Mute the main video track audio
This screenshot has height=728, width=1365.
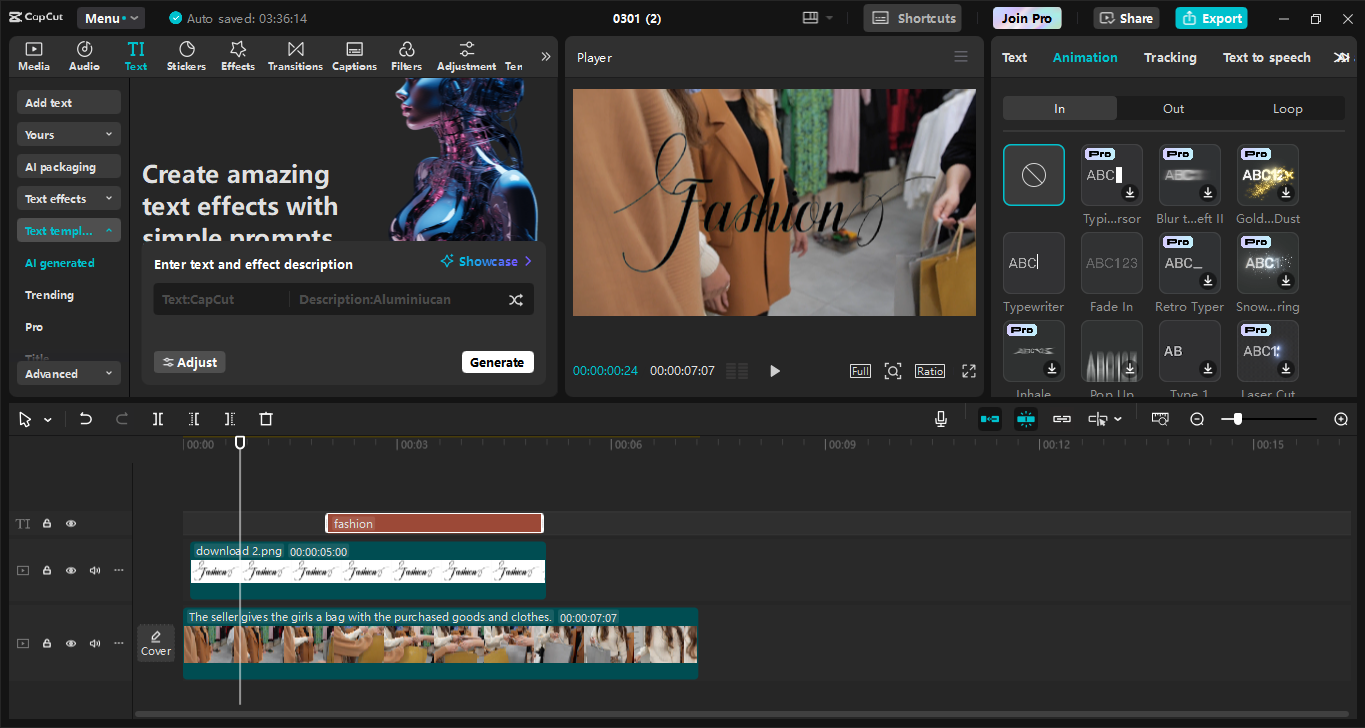[95, 643]
